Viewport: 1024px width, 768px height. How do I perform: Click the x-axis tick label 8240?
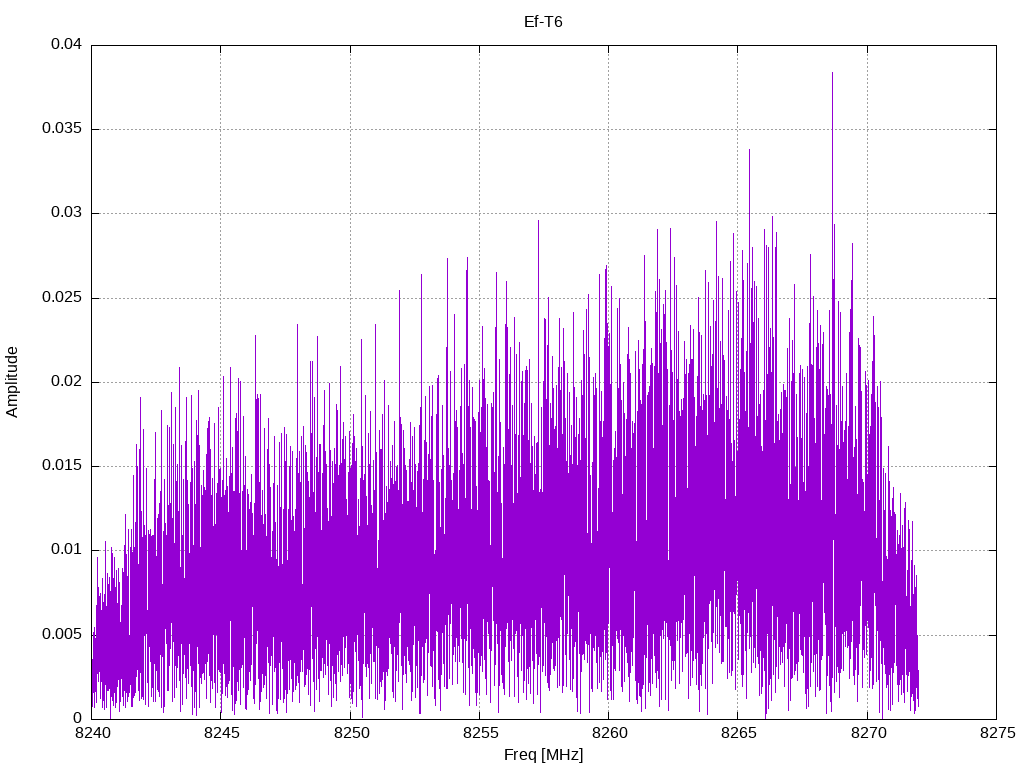coord(92,733)
